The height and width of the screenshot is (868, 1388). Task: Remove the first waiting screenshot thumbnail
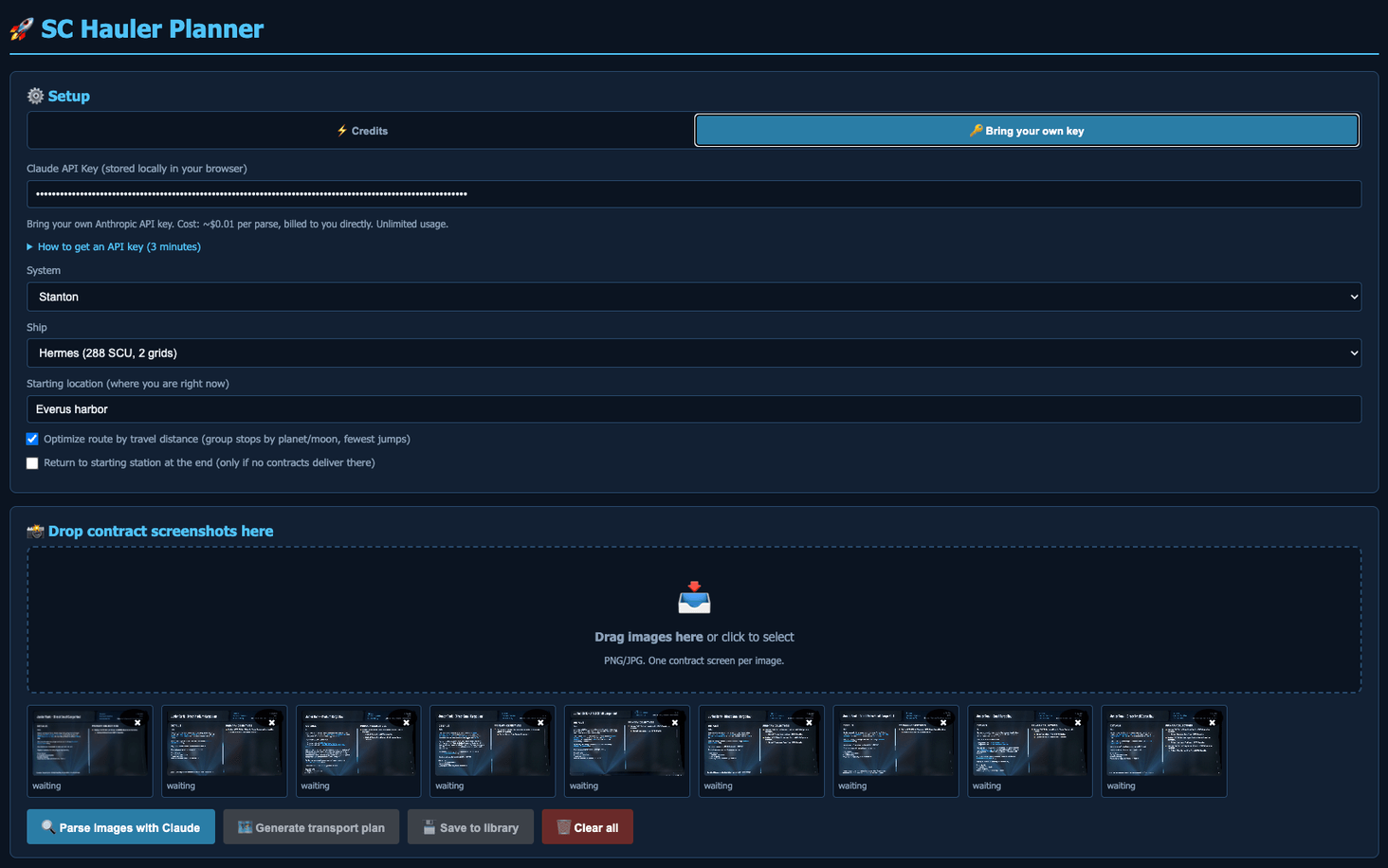[137, 723]
